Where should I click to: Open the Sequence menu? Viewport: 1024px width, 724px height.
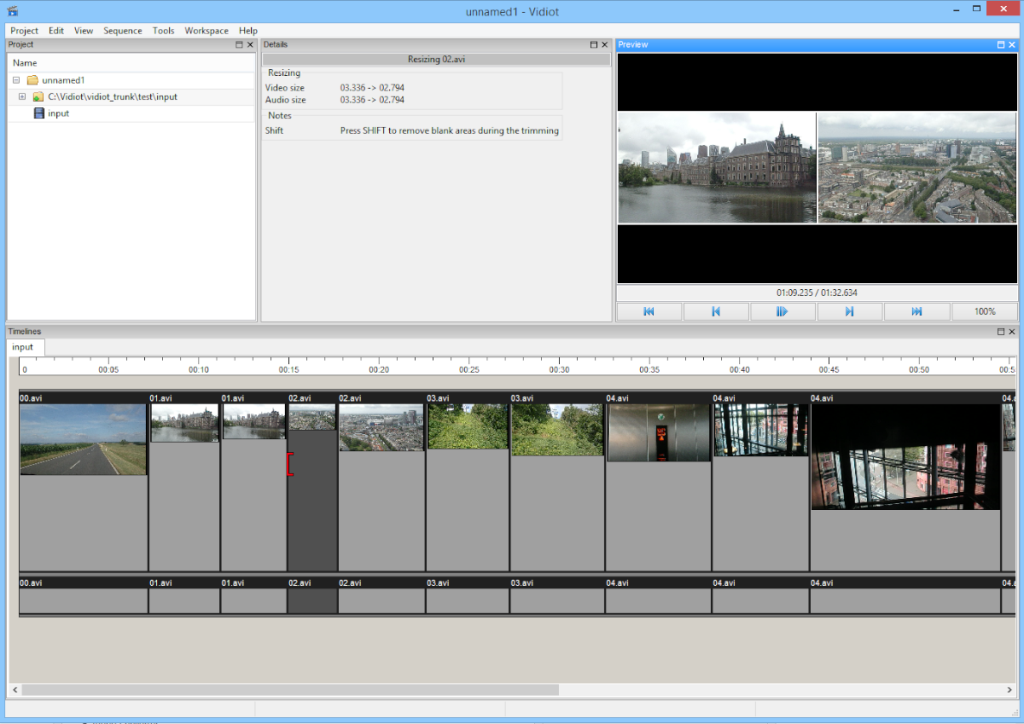(x=122, y=30)
